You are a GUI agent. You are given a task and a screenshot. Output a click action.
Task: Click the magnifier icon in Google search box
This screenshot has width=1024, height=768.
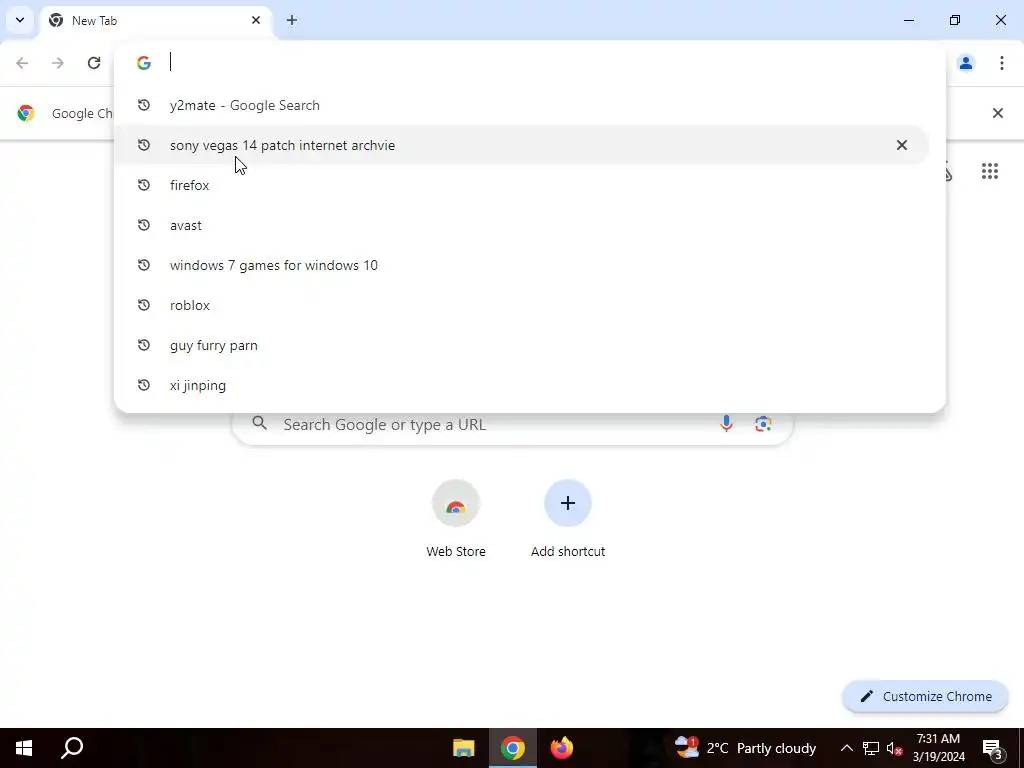pyautogui.click(x=259, y=423)
